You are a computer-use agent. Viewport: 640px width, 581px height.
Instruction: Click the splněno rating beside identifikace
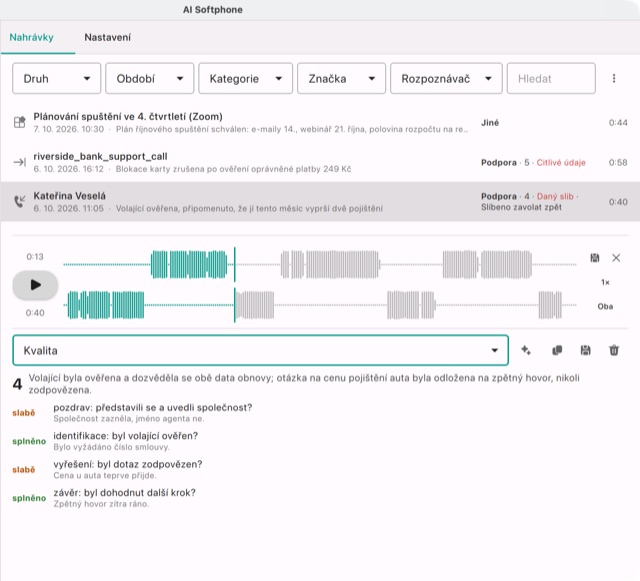tap(29, 441)
